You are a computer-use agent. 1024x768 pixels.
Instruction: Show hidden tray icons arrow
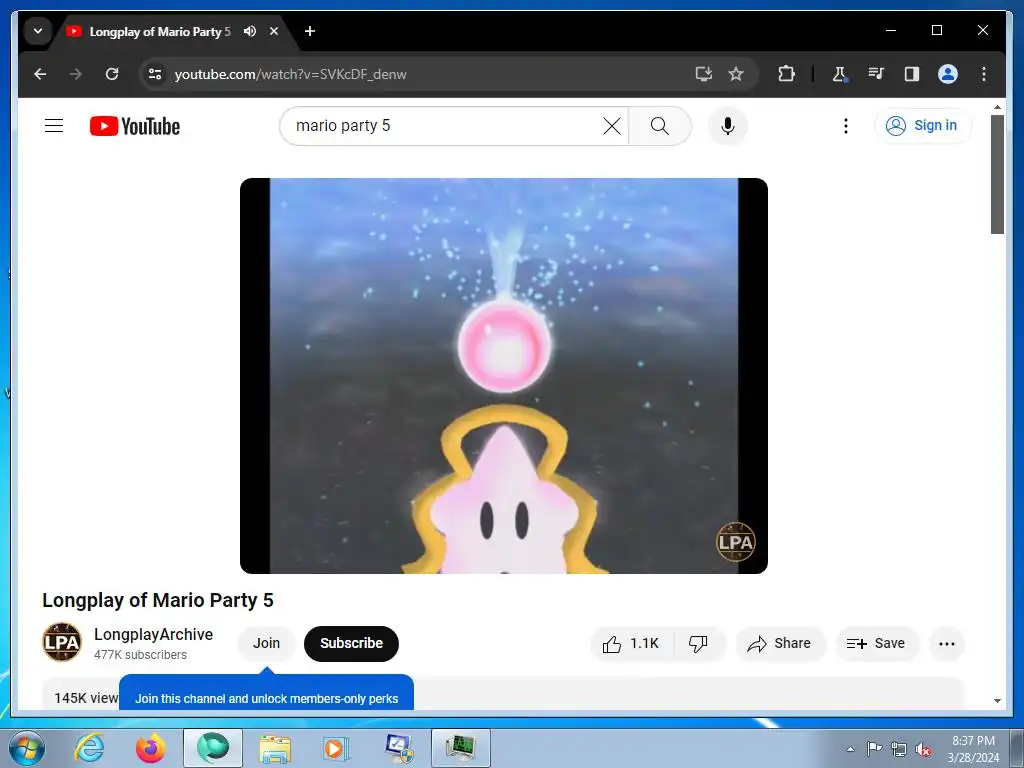coord(850,749)
